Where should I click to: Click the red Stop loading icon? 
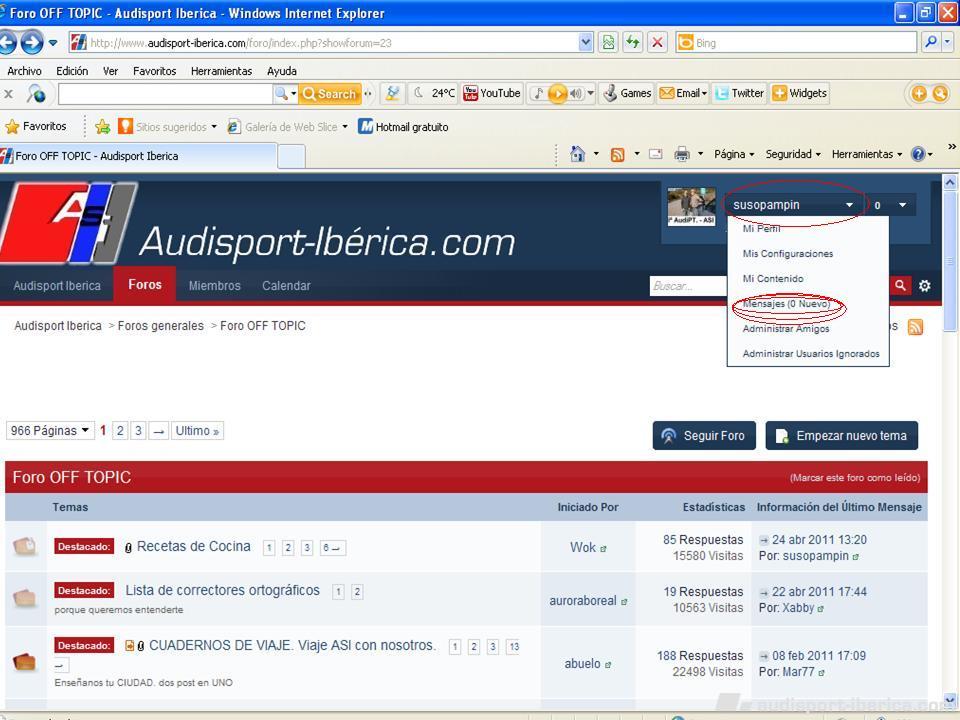(x=657, y=42)
